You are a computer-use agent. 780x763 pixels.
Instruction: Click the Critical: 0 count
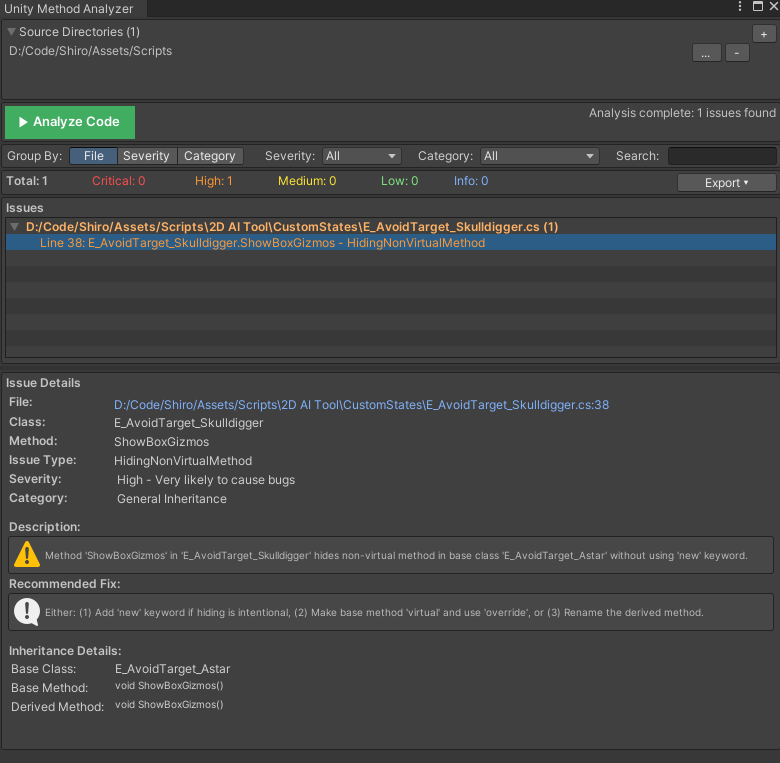pyautogui.click(x=118, y=181)
